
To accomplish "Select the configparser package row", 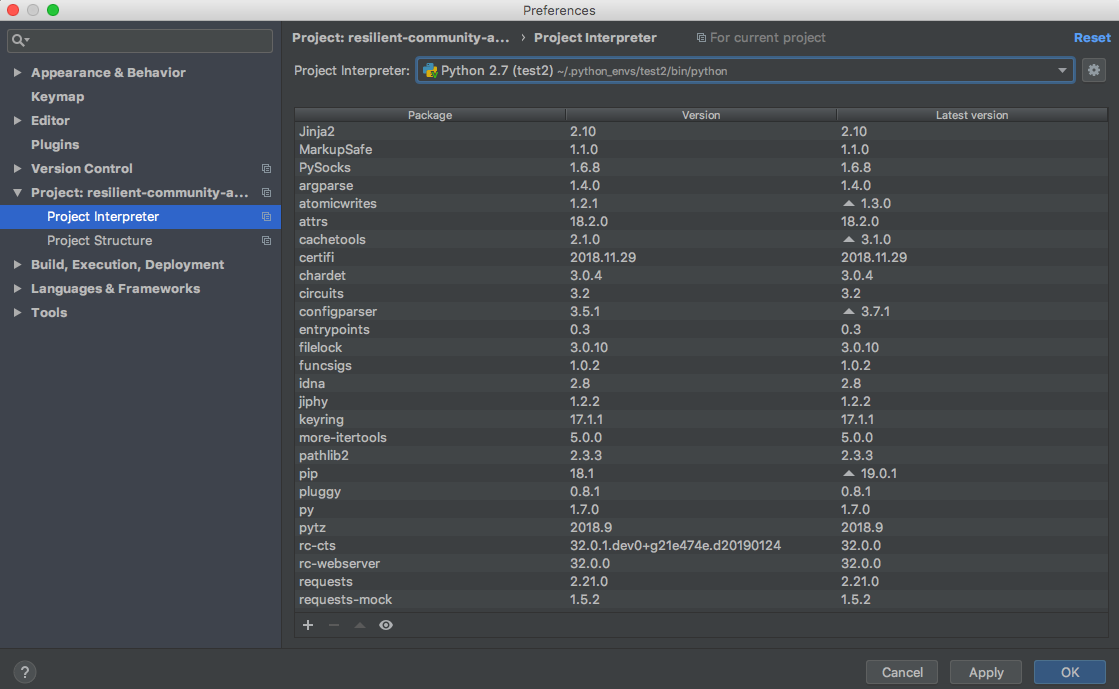I will pos(701,311).
